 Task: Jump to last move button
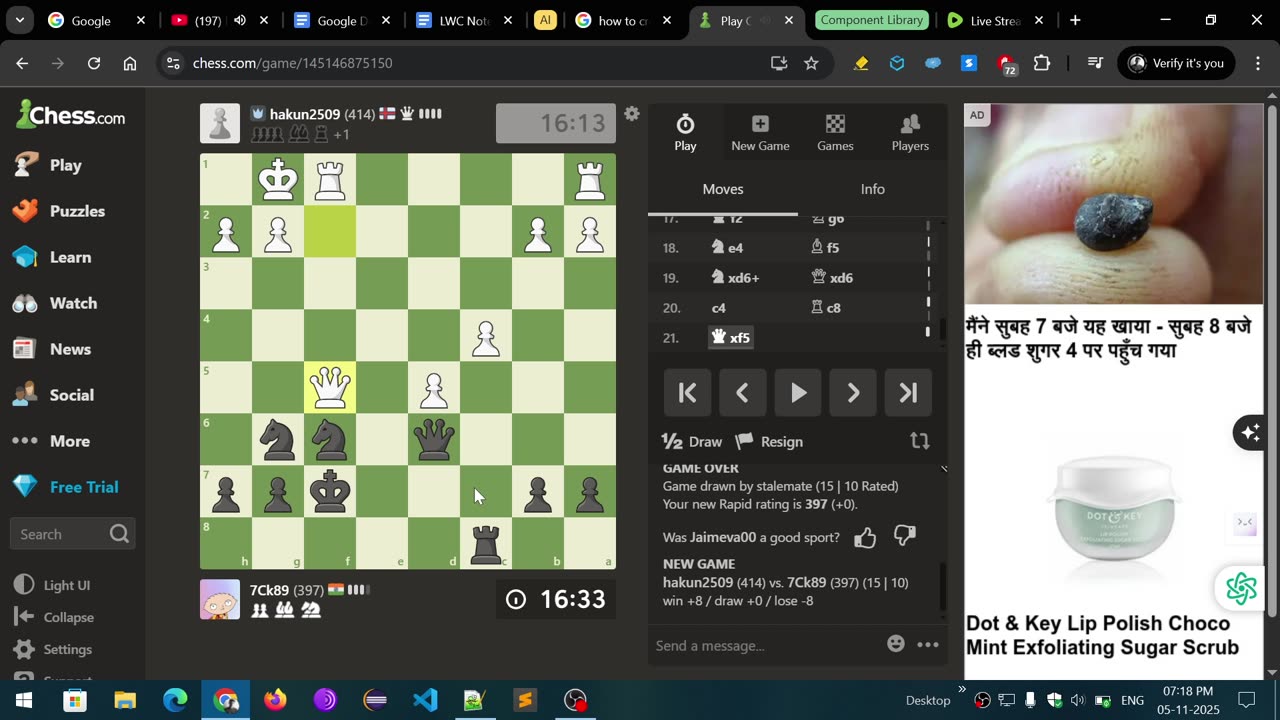point(908,393)
